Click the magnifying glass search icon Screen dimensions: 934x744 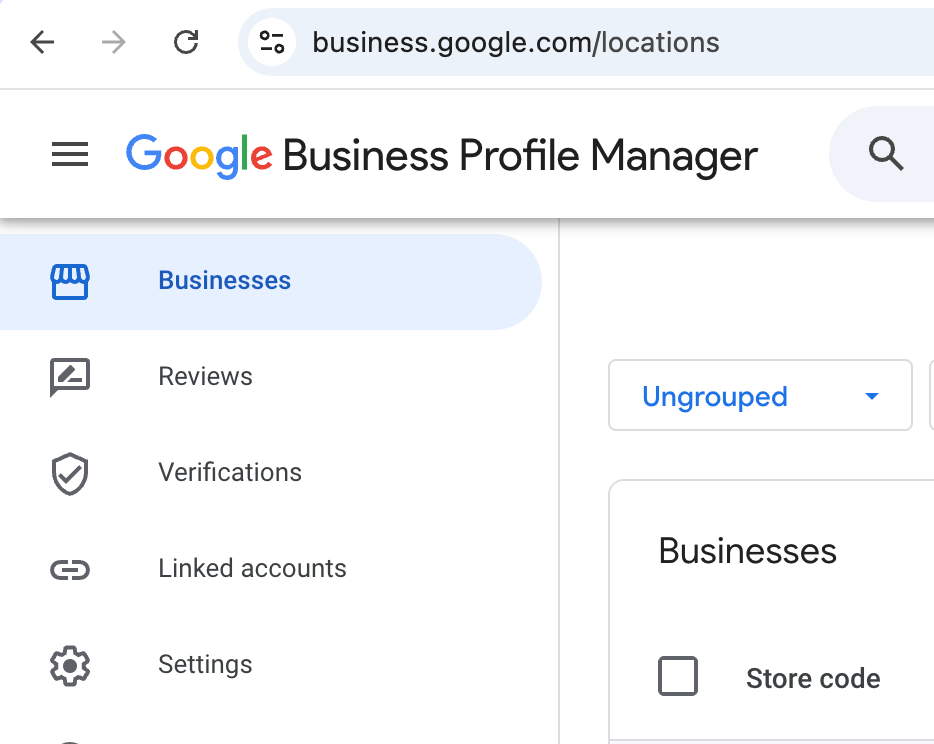pos(886,155)
